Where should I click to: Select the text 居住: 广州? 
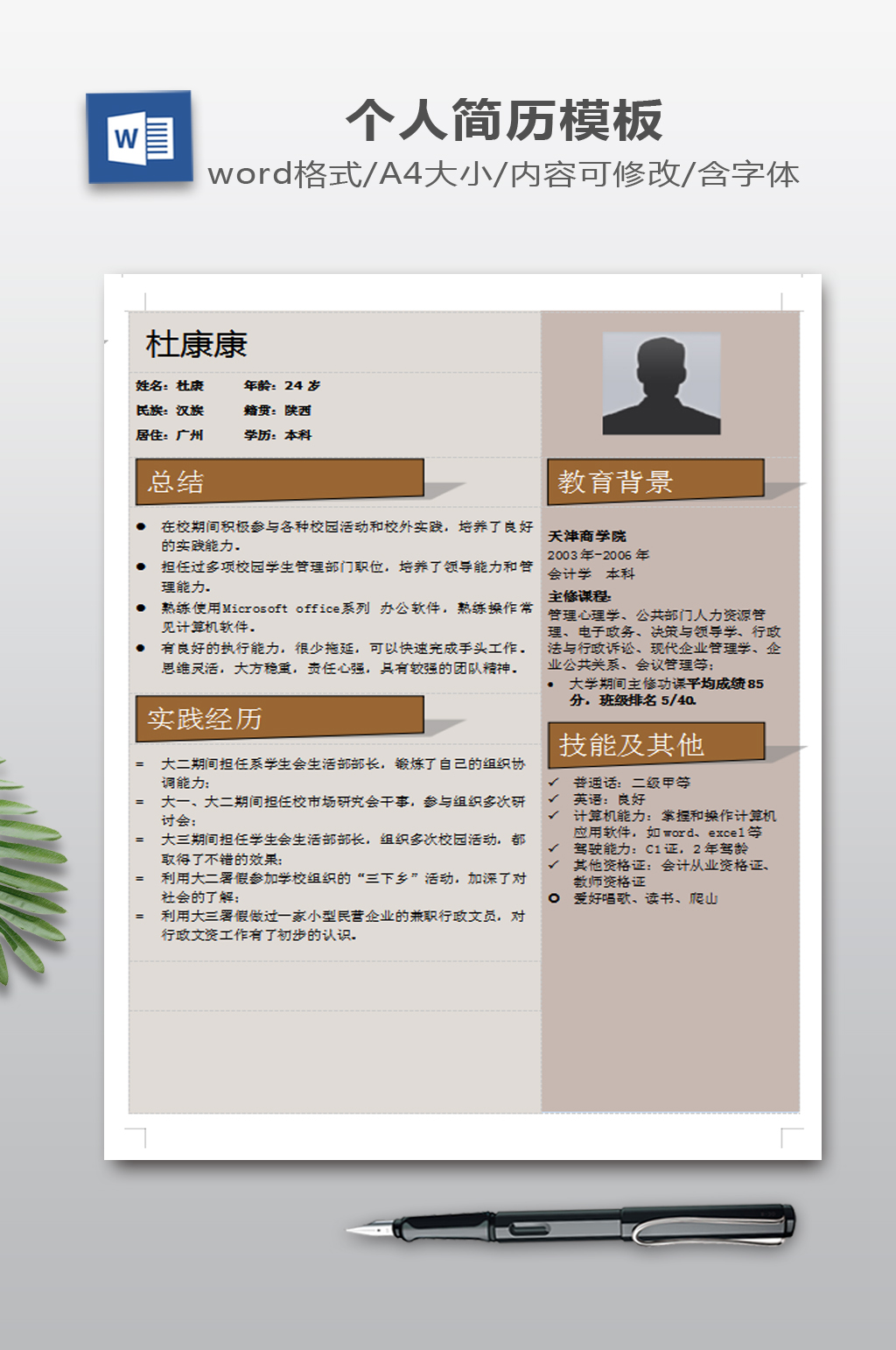click(170, 434)
